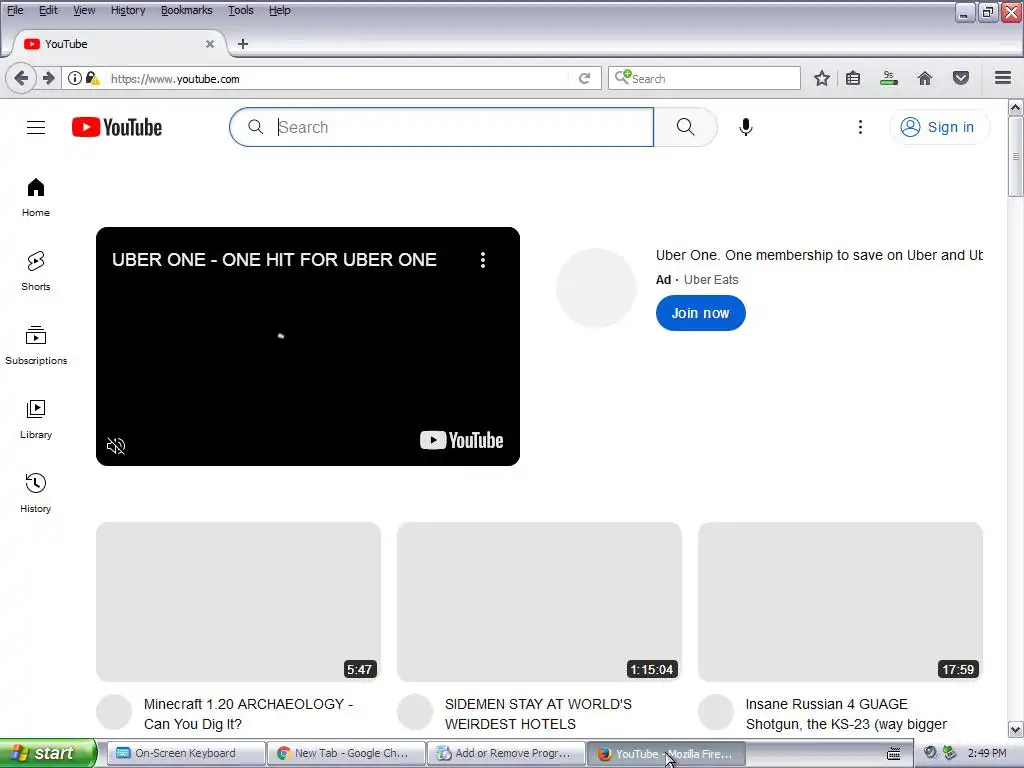The image size is (1024, 768).
Task: Open the downloads progress icon
Action: pyautogui.click(x=889, y=78)
